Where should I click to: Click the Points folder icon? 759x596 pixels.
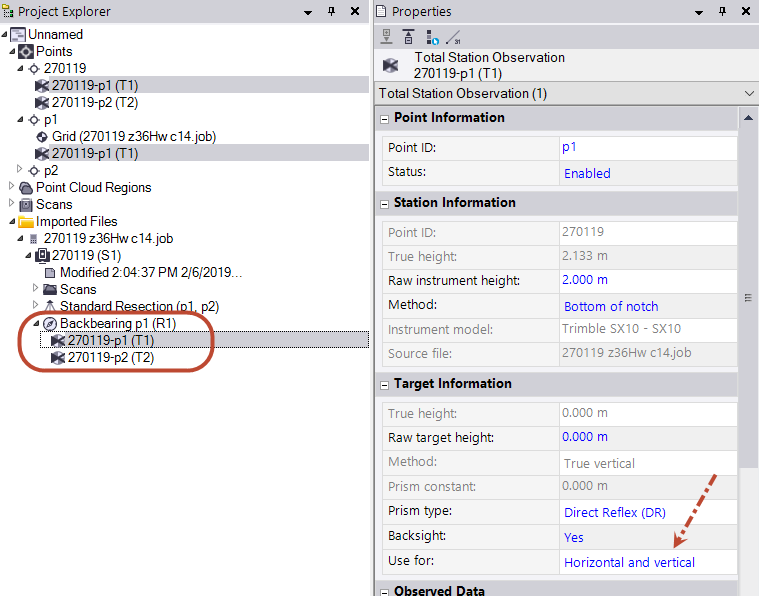tap(26, 51)
